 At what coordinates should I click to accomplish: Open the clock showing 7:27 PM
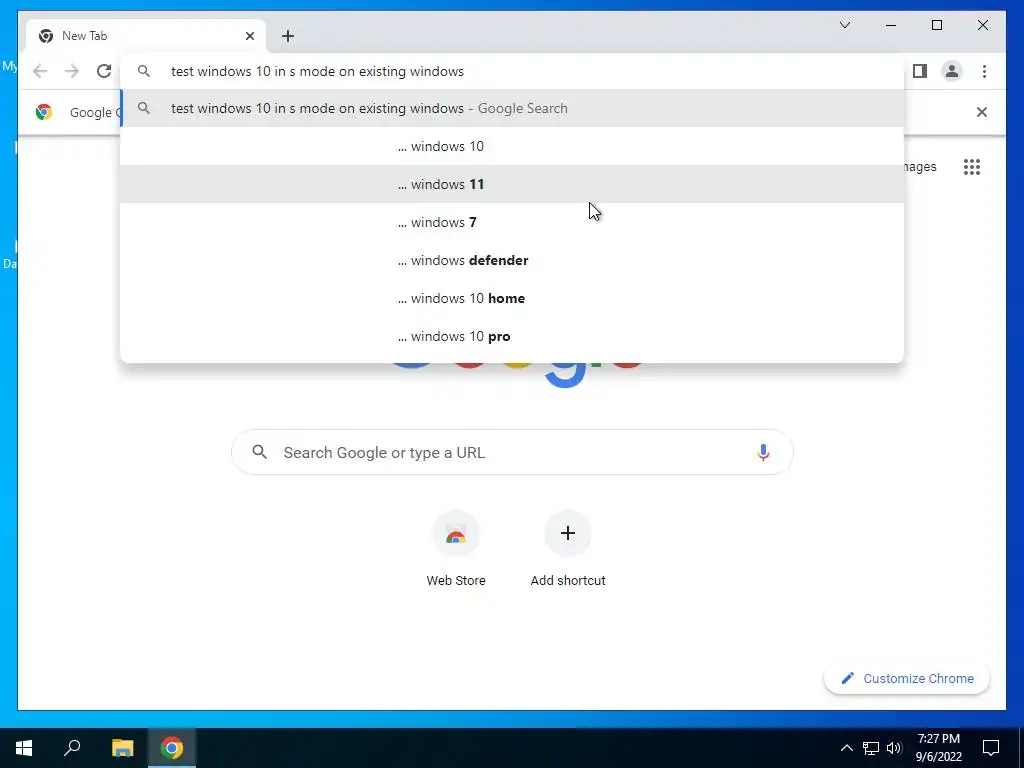click(x=938, y=748)
